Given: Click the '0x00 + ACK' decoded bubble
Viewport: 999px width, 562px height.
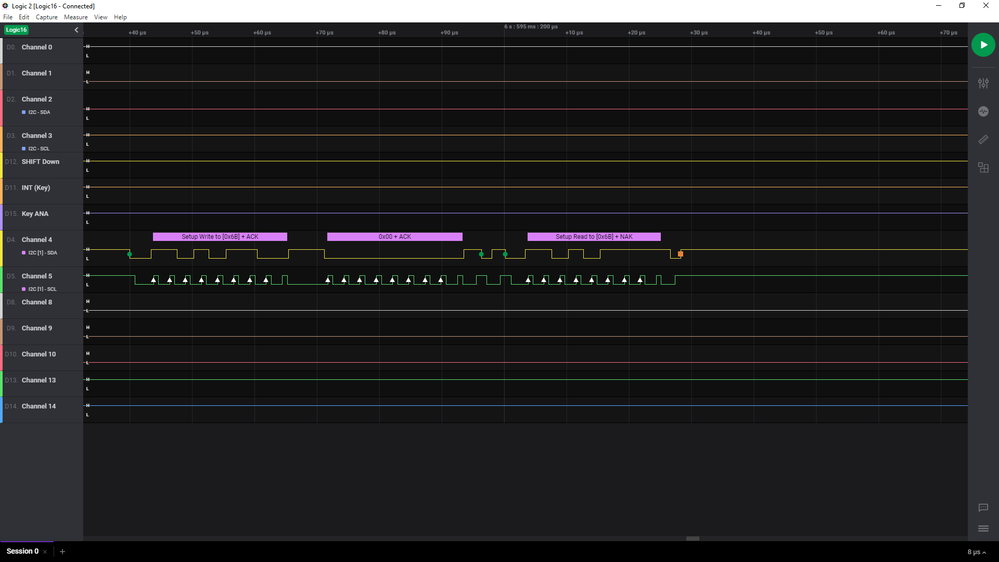Looking at the screenshot, I should (x=395, y=236).
